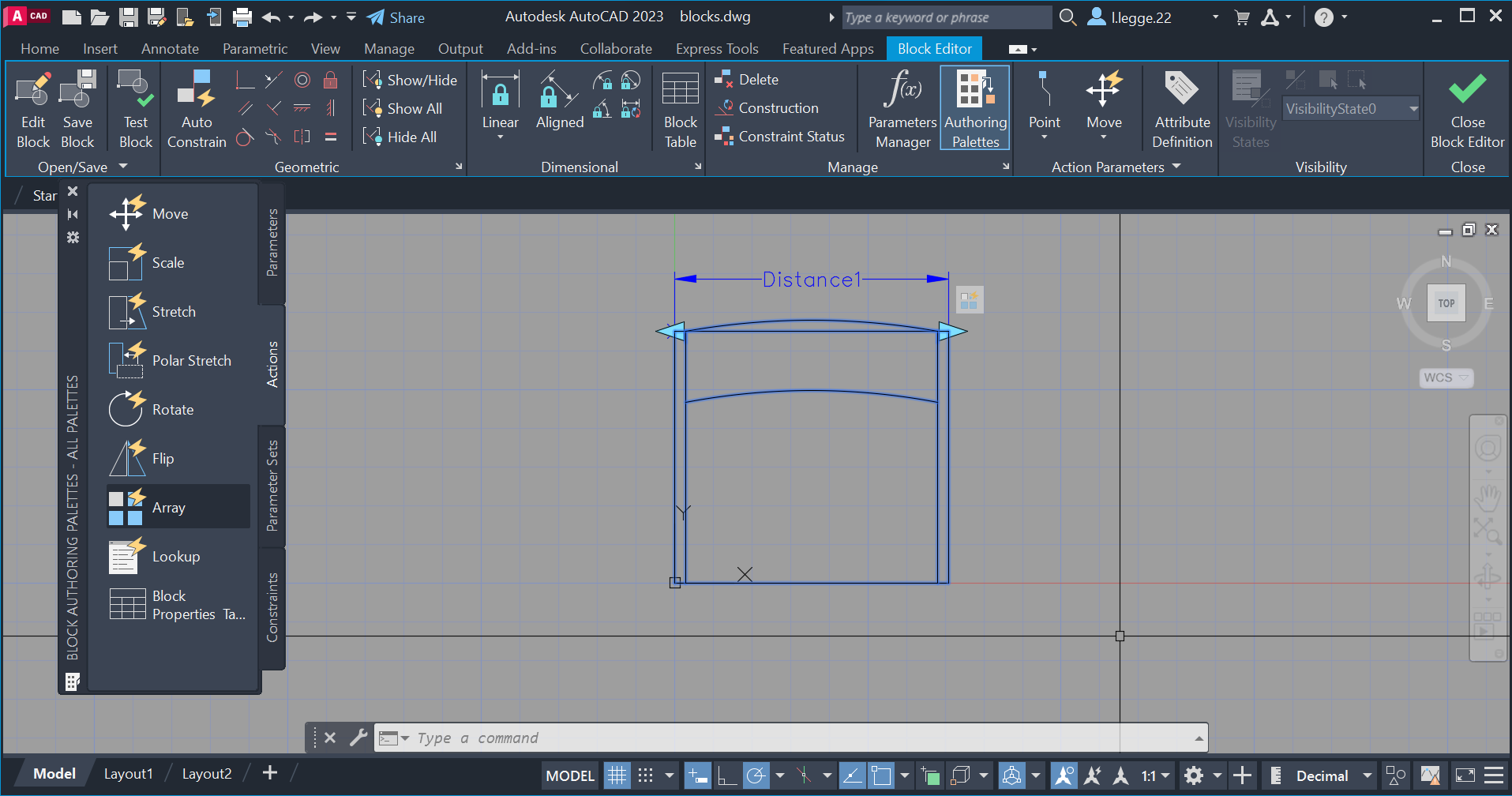Open the Home ribbon tab
The width and height of the screenshot is (1512, 796).
pos(39,49)
